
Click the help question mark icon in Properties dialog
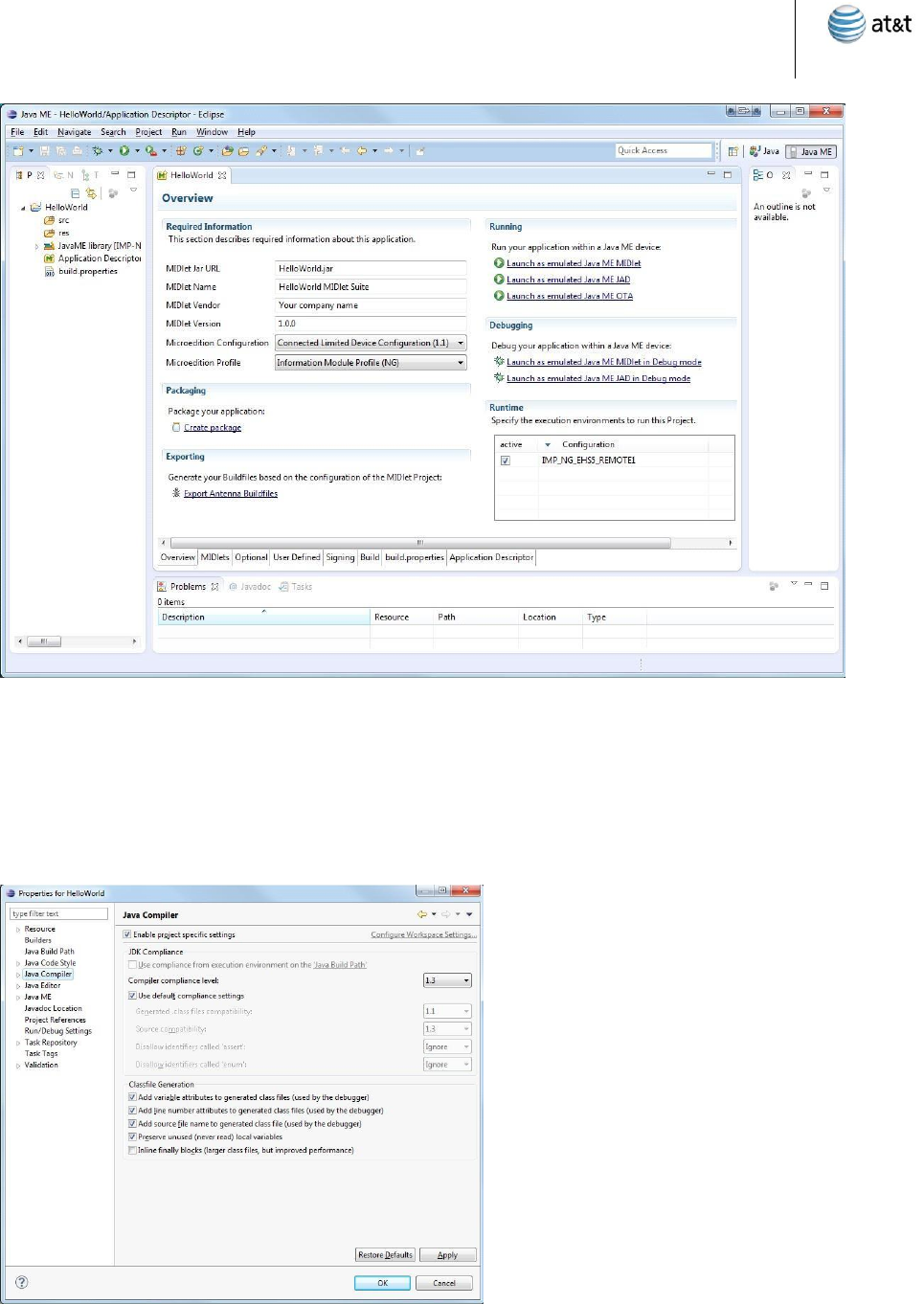pyautogui.click(x=22, y=1282)
